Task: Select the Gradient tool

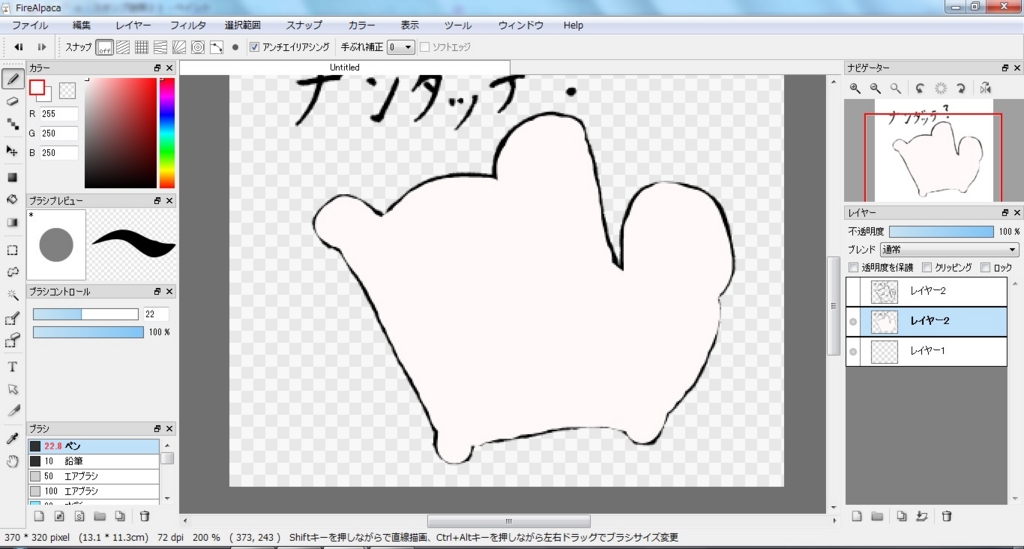Action: [x=12, y=223]
